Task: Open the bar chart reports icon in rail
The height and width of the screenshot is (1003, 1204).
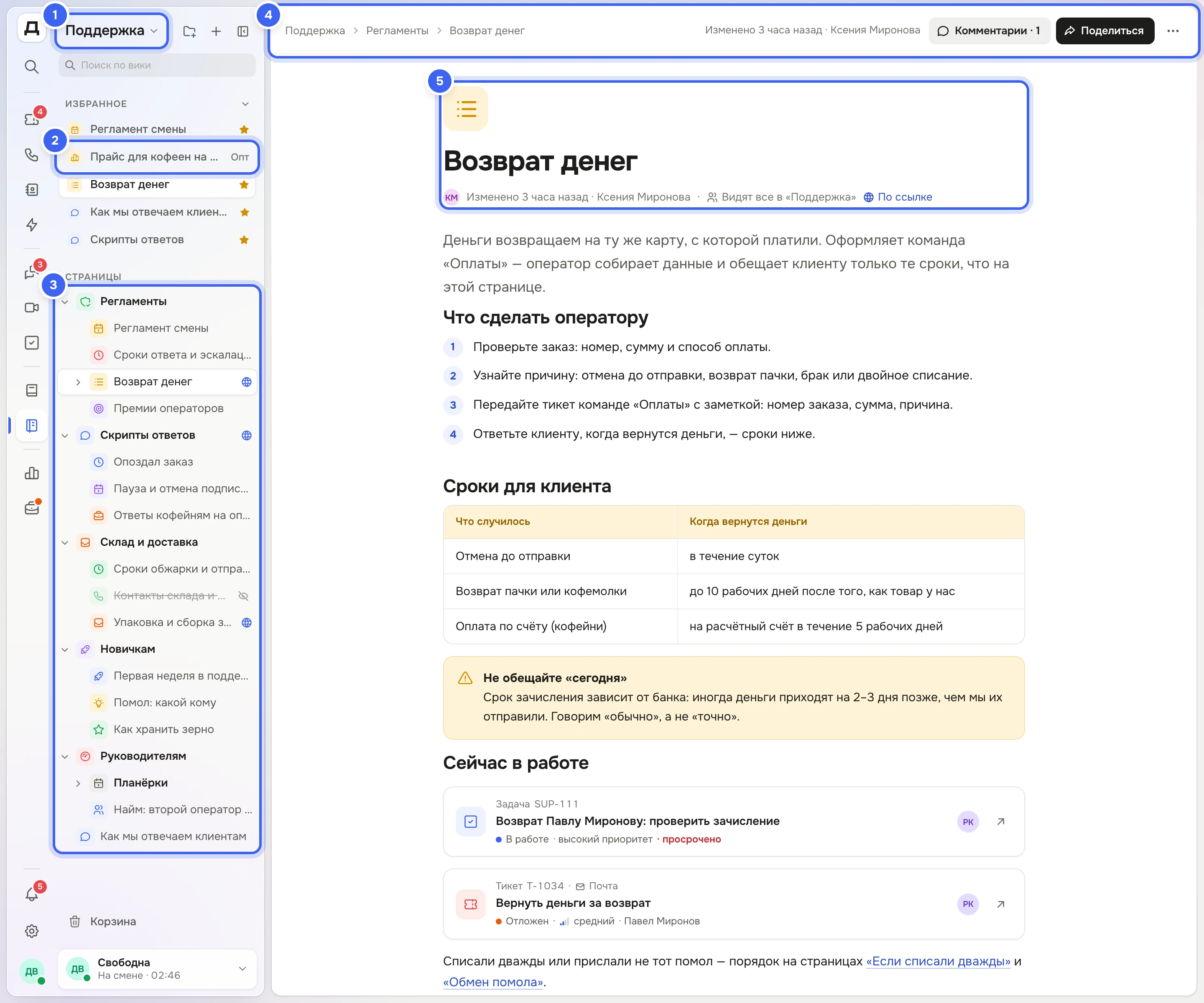Action: (31, 473)
